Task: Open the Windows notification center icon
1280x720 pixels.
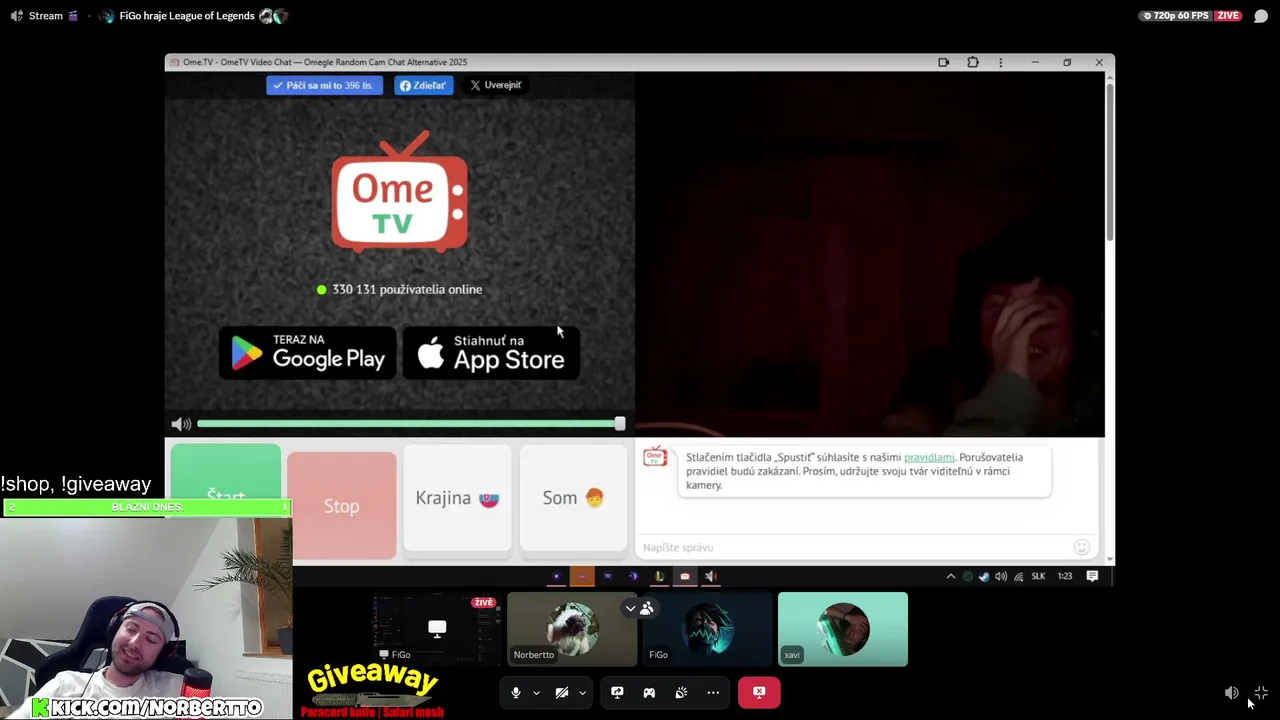Action: coord(1092,576)
